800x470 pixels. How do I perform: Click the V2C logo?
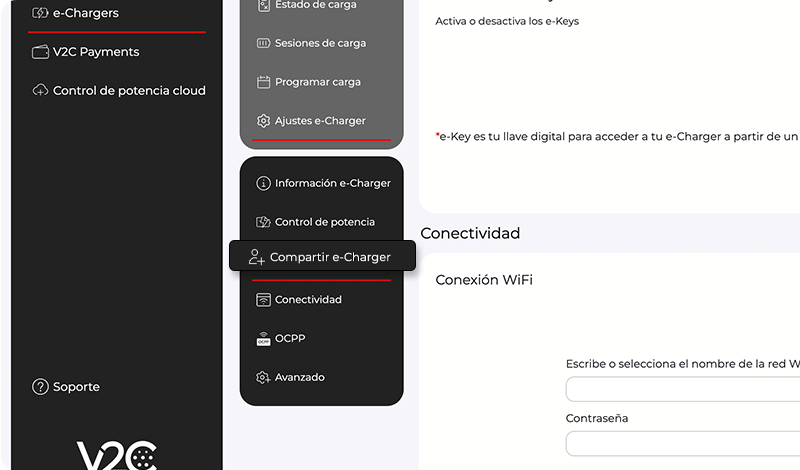tap(116, 455)
